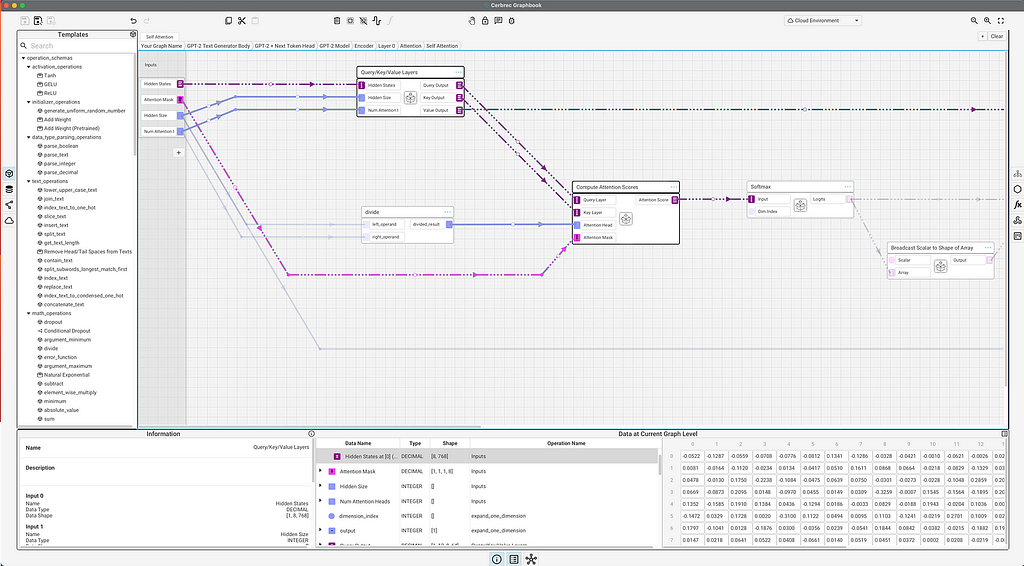
Task: Fit graph to screen icon
Action: (x=1000, y=21)
